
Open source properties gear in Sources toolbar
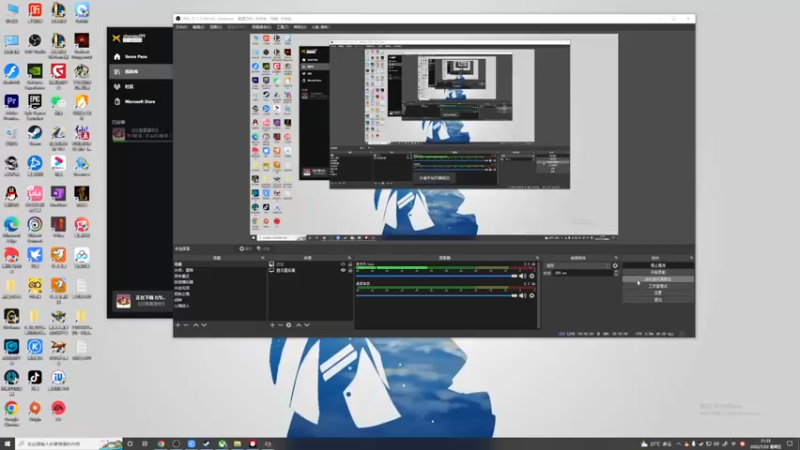[x=289, y=325]
